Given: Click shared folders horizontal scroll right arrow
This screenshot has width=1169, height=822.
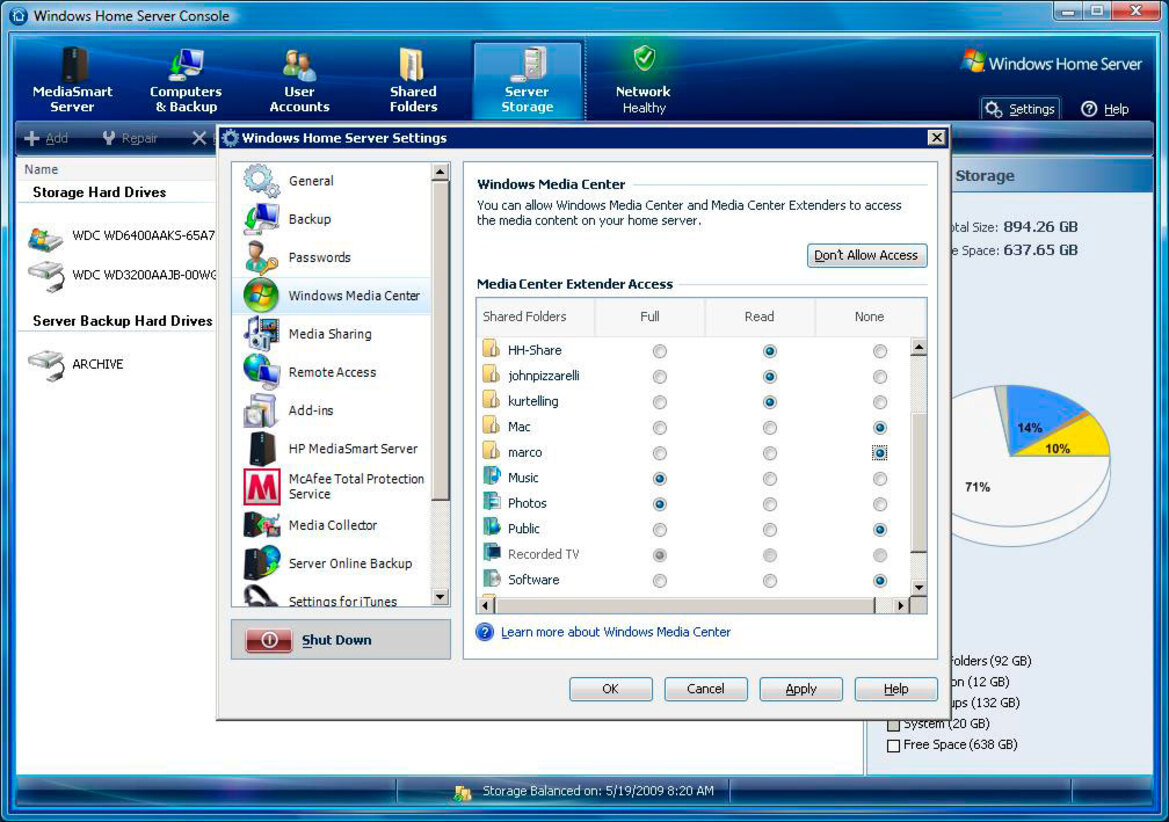Looking at the screenshot, I should tap(901, 605).
